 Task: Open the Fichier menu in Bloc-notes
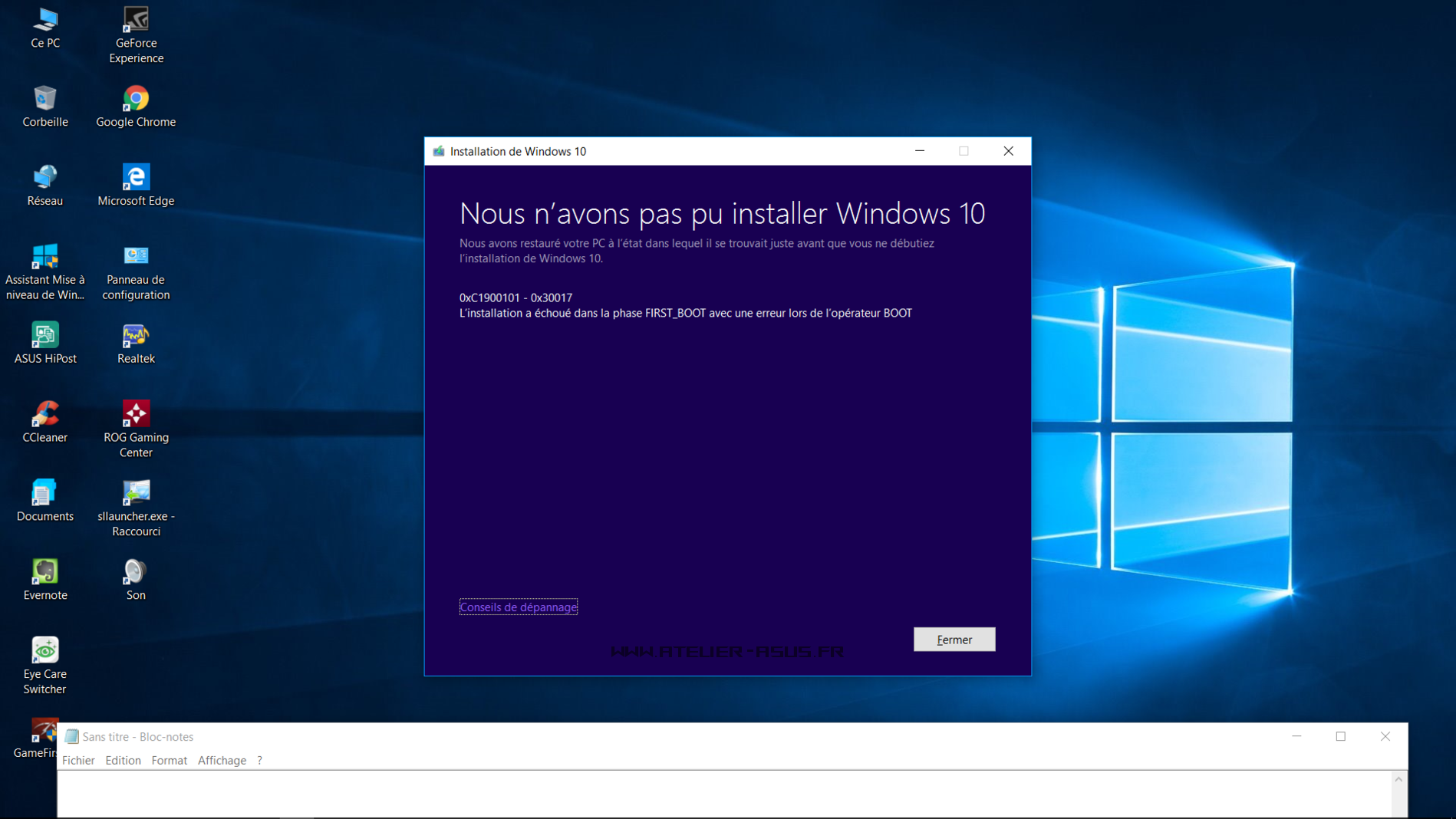[x=78, y=760]
